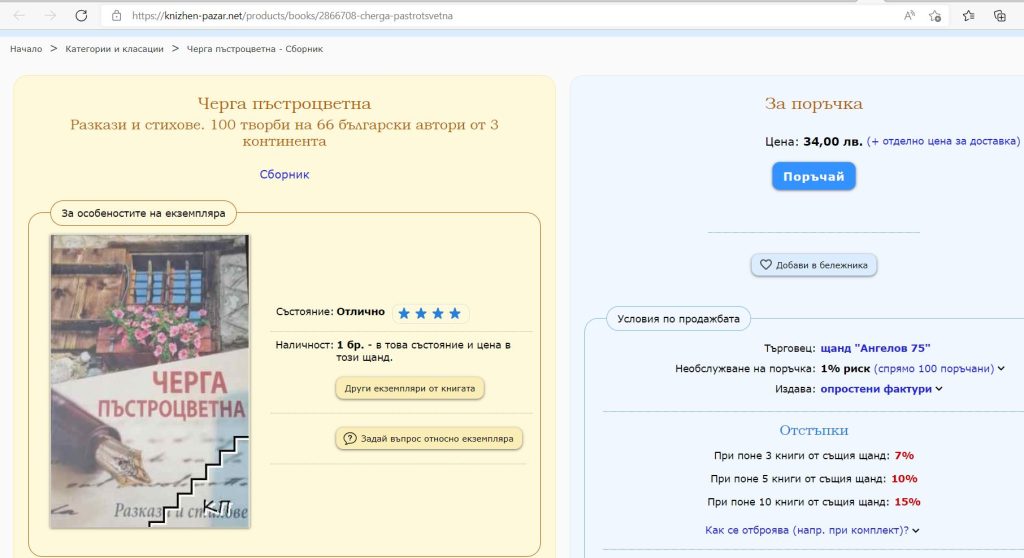The width and height of the screenshot is (1024, 558).
Task: Open the Favorites list icon
Action: point(968,16)
